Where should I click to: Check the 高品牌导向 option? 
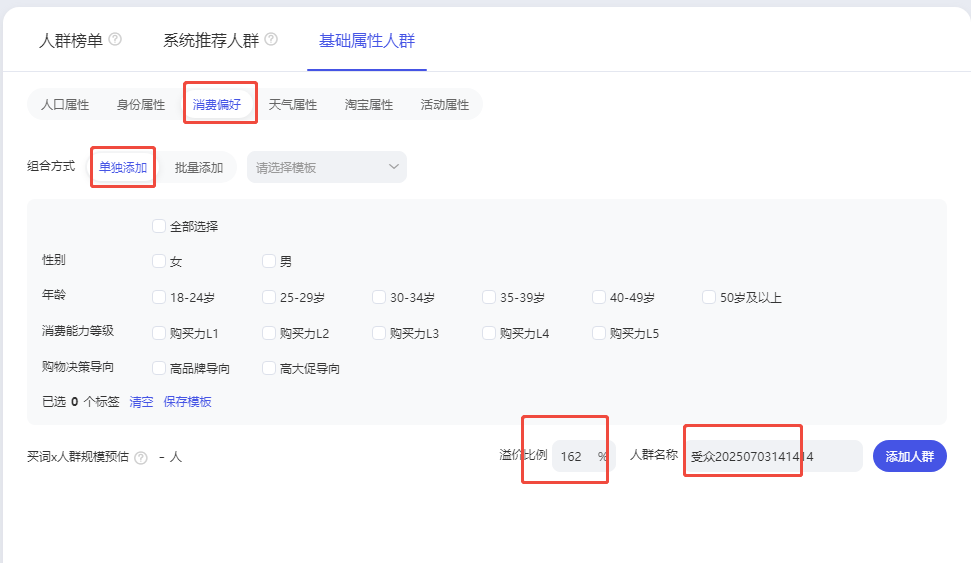159,368
